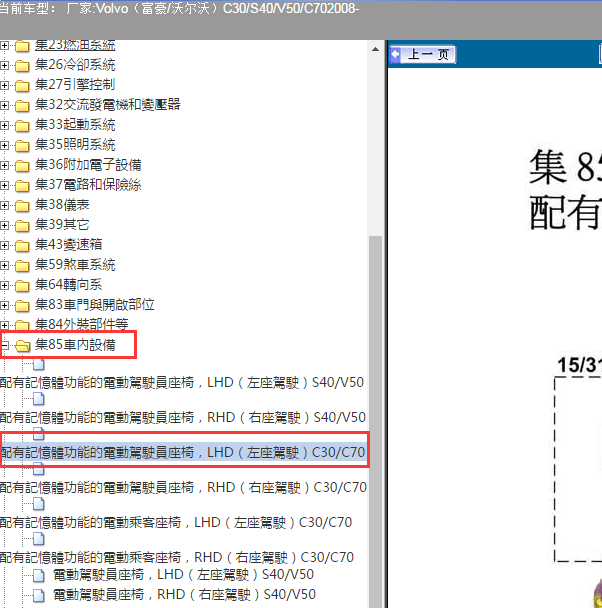Click document icon above memory driver seat RHD S40/V50

point(38,399)
